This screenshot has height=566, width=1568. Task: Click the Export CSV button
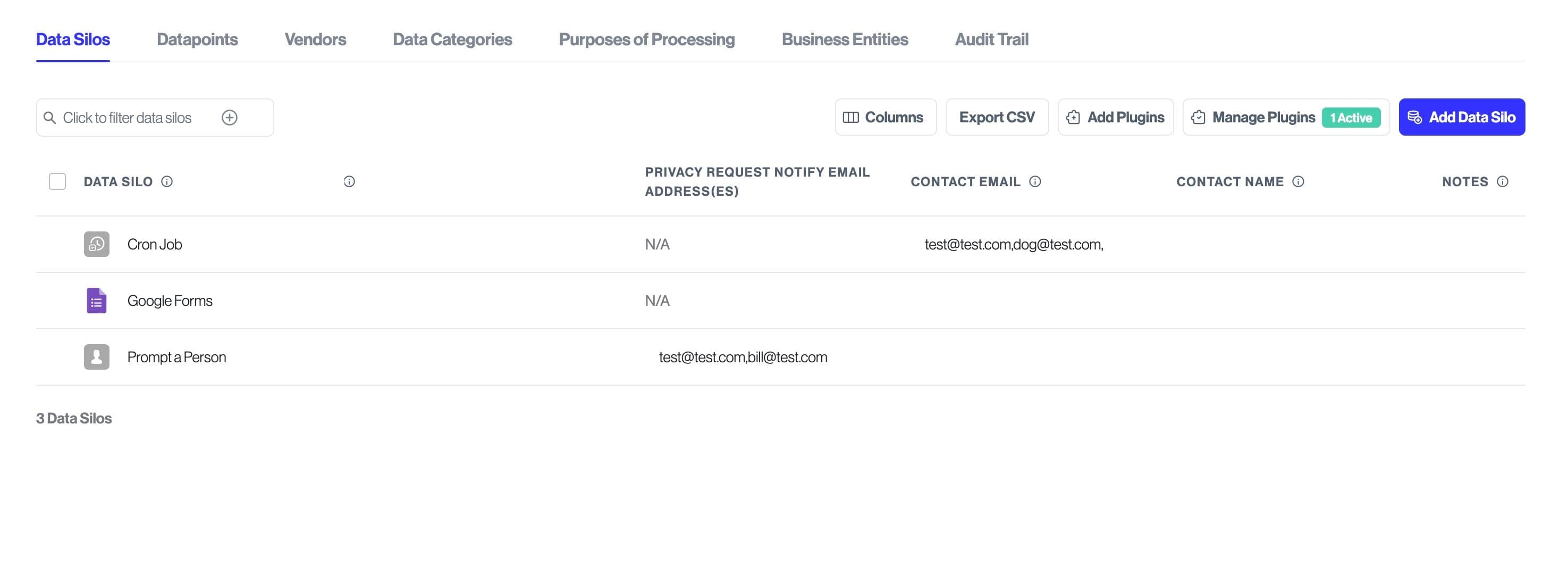point(997,117)
